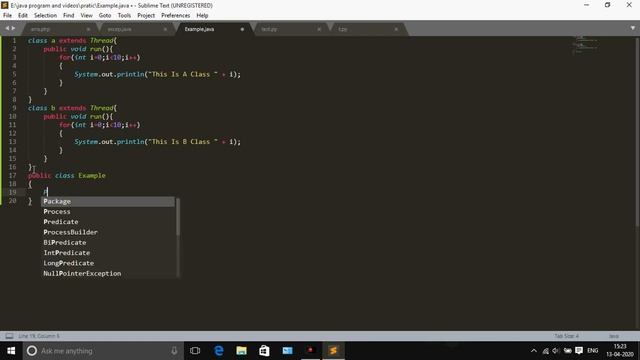Click the autocomplete popup scrollbar
The height and width of the screenshot is (360, 640).
tap(178, 217)
